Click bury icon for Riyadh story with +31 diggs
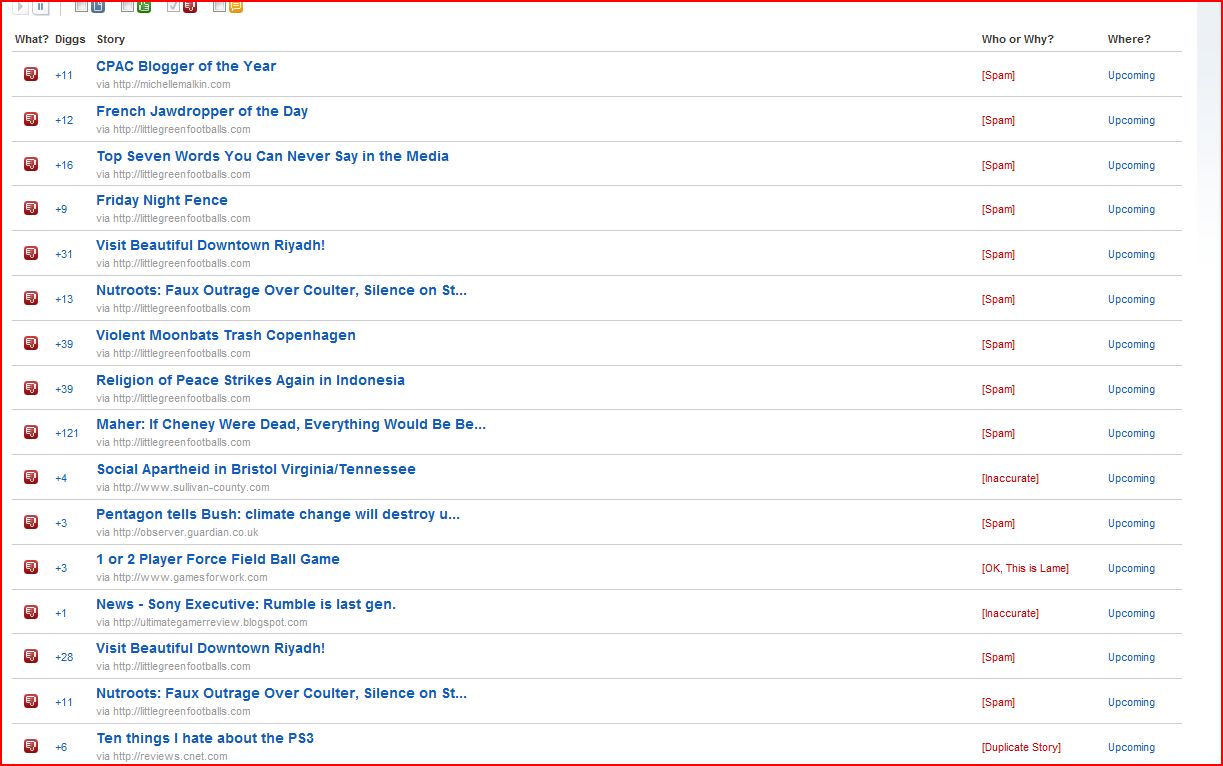The height and width of the screenshot is (766, 1223). coord(31,253)
